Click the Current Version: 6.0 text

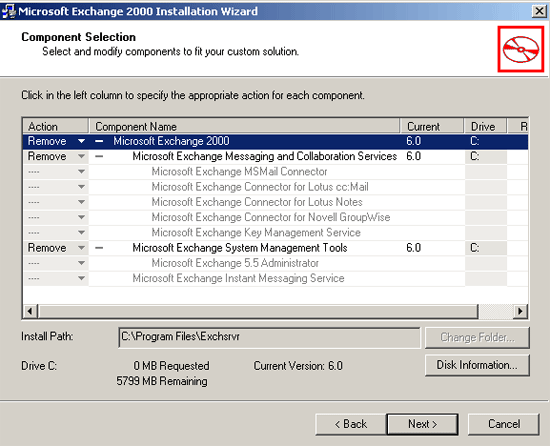click(x=298, y=366)
